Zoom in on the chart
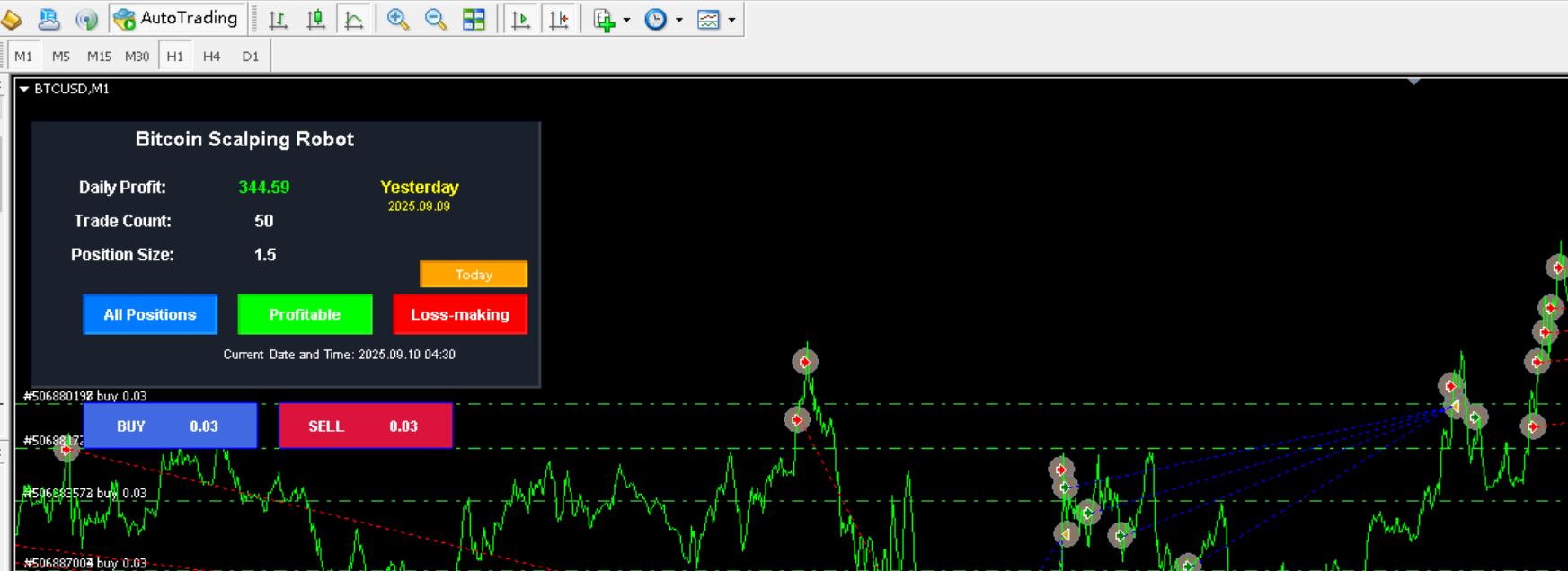The height and width of the screenshot is (571, 1568). coord(398,19)
